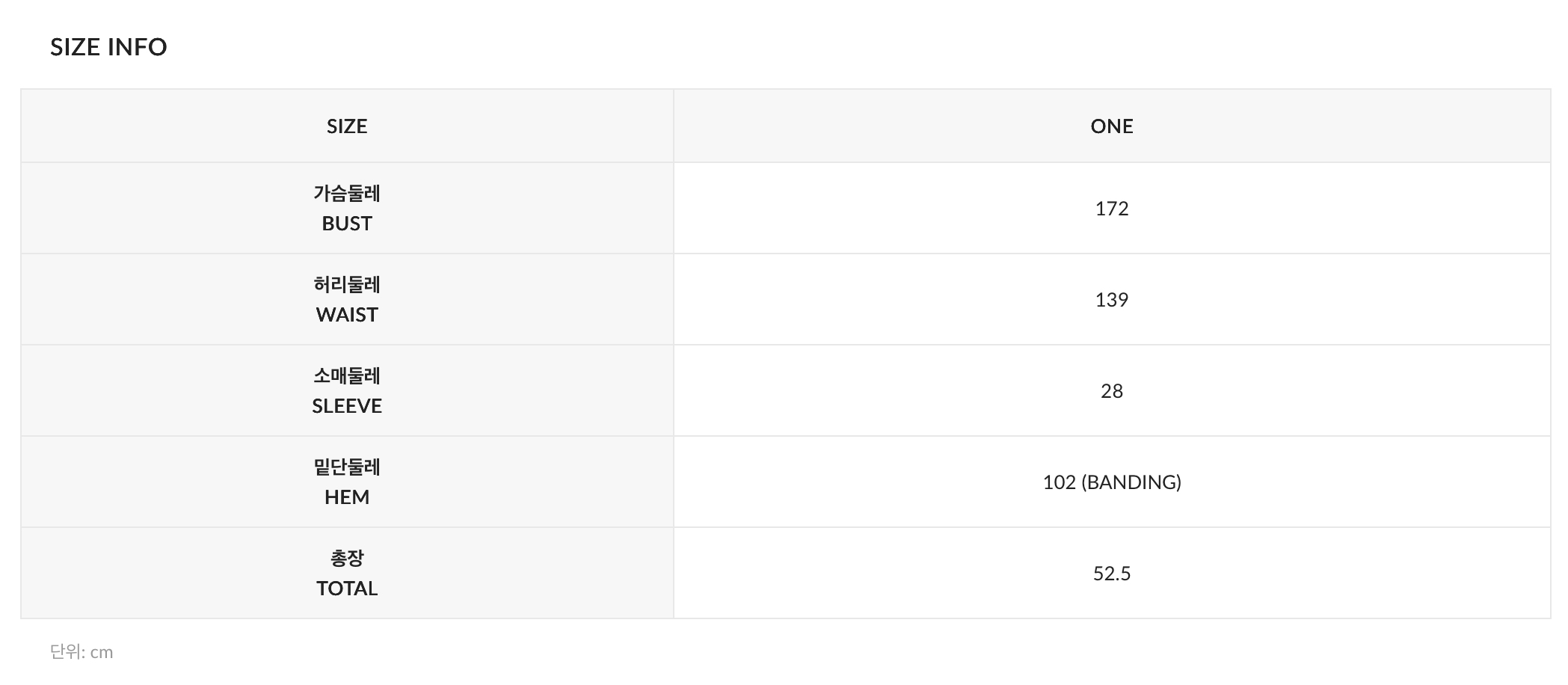This screenshot has width=1568, height=685.
Task: Click the waist value 139
Action: (1112, 300)
